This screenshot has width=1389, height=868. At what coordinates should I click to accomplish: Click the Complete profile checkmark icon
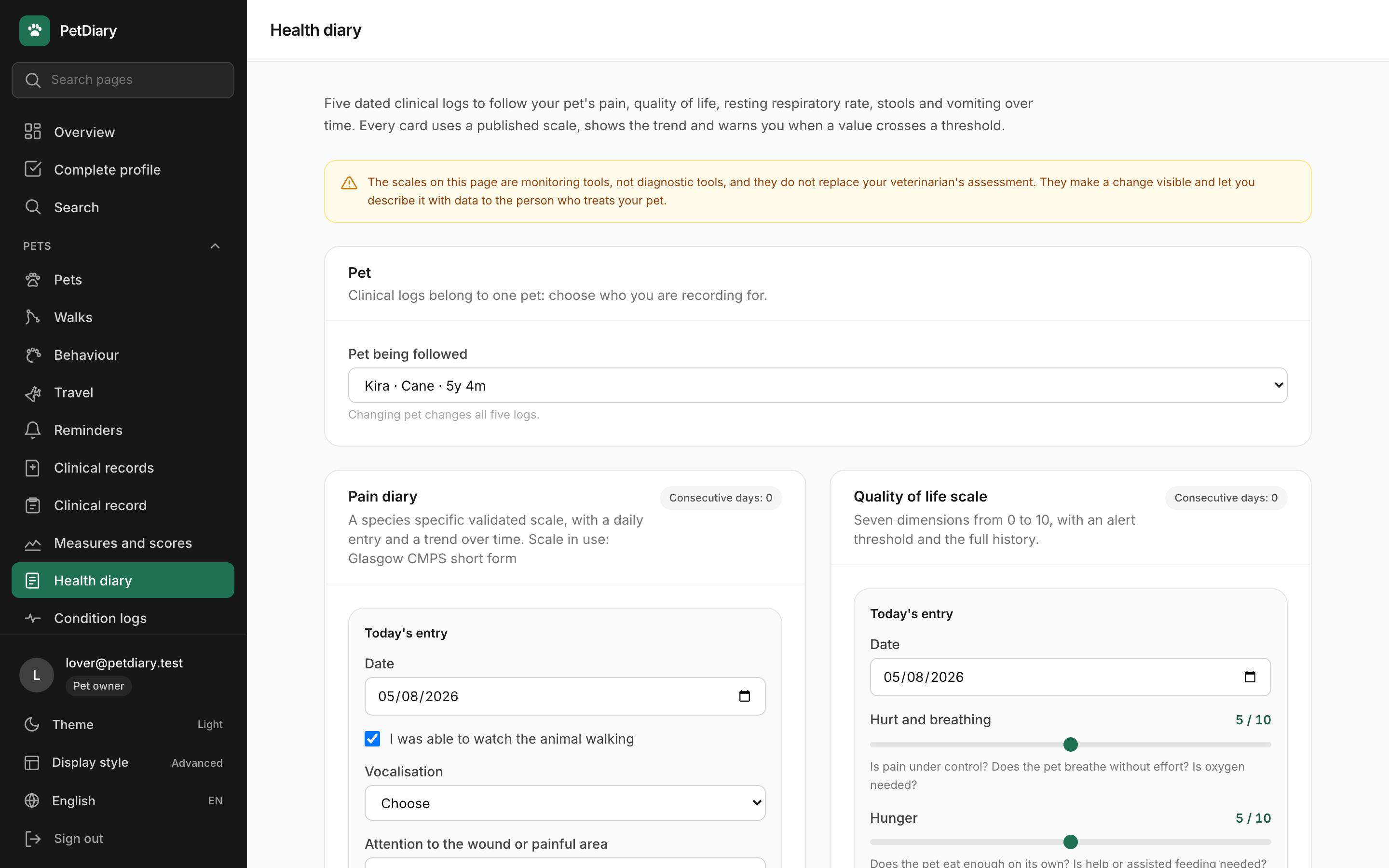click(x=33, y=169)
